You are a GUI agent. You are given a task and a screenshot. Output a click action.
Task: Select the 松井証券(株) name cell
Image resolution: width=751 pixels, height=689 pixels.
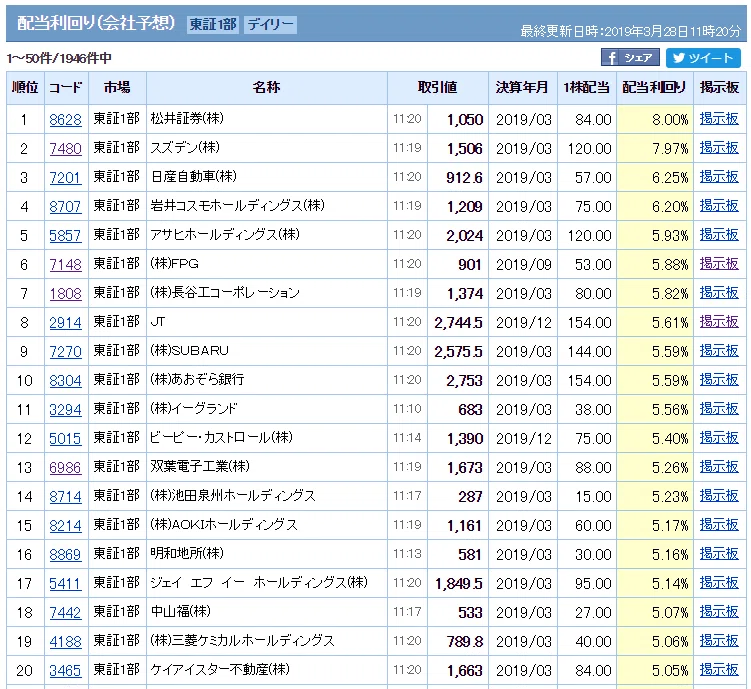[x=267, y=119]
